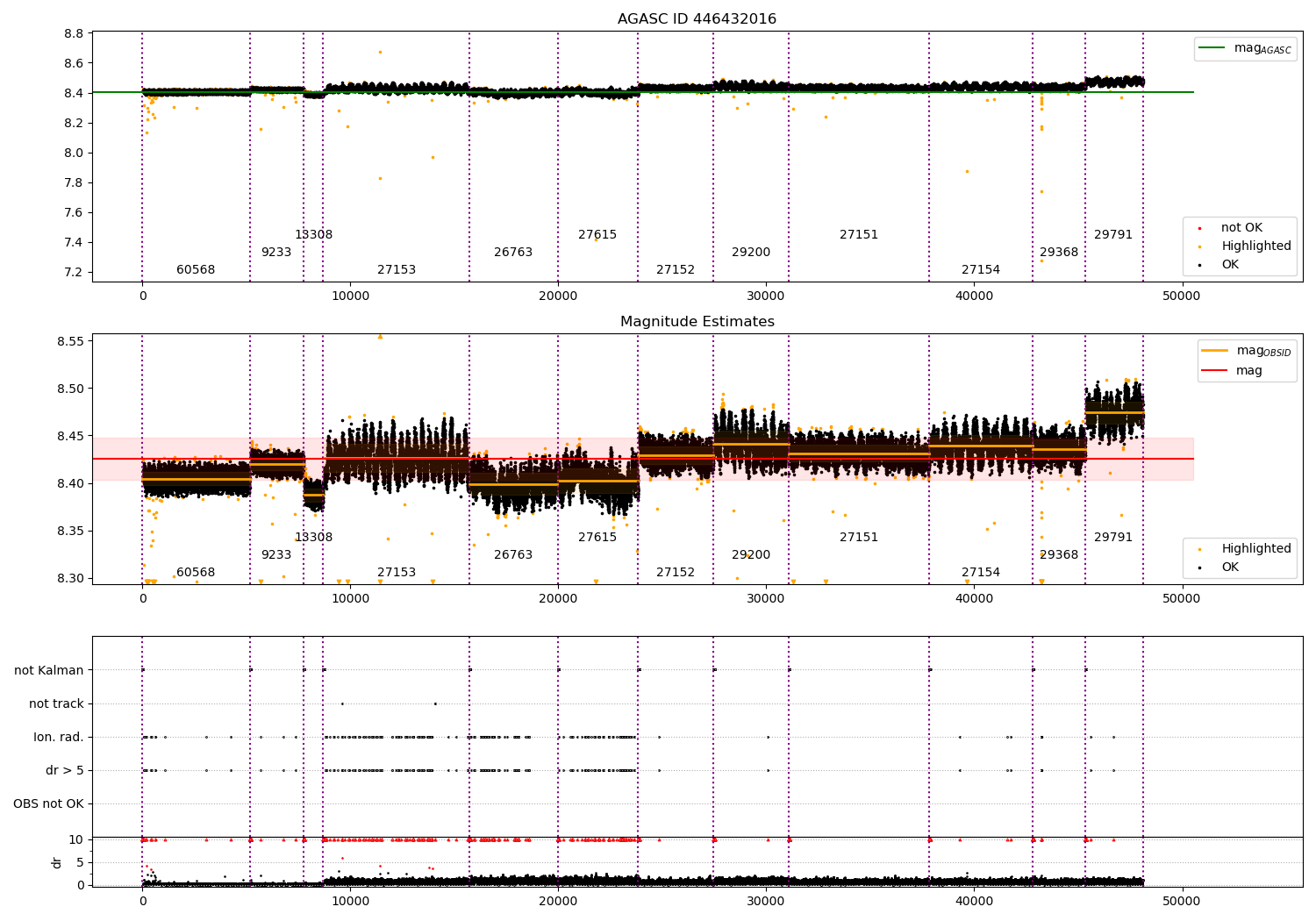Click the 8.55 tick on Magnitude Estimates y-axis
This screenshot has height=921, width=1316.
70,341
